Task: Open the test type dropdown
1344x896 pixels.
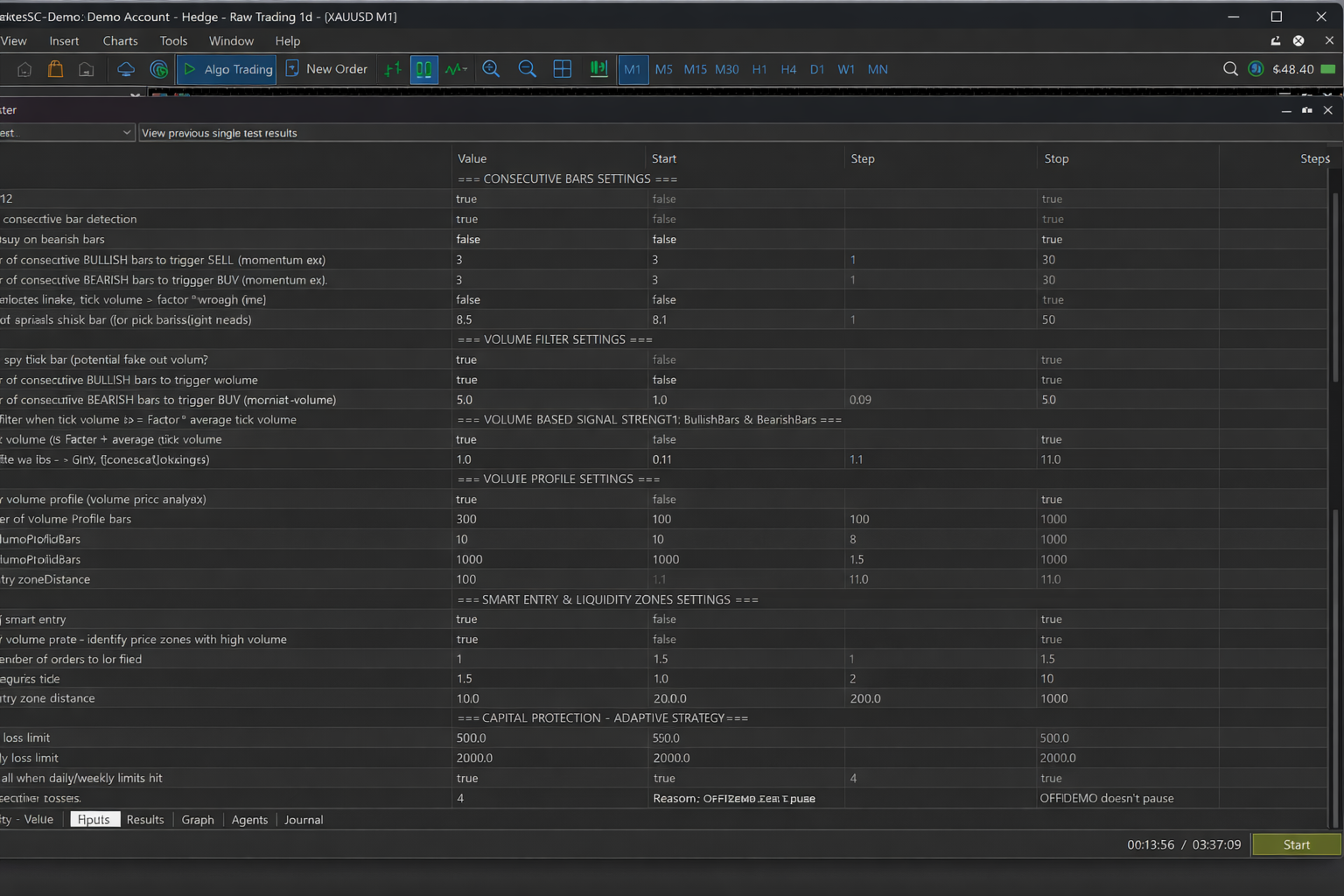Action: 66,133
